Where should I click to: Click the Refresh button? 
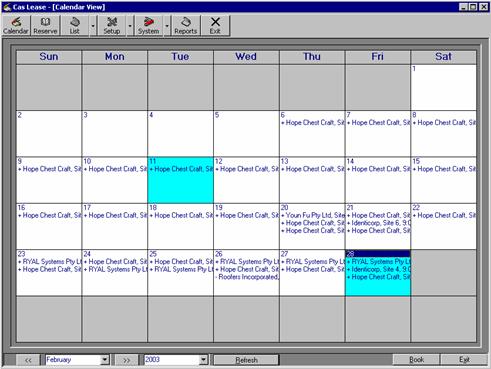[x=246, y=360]
